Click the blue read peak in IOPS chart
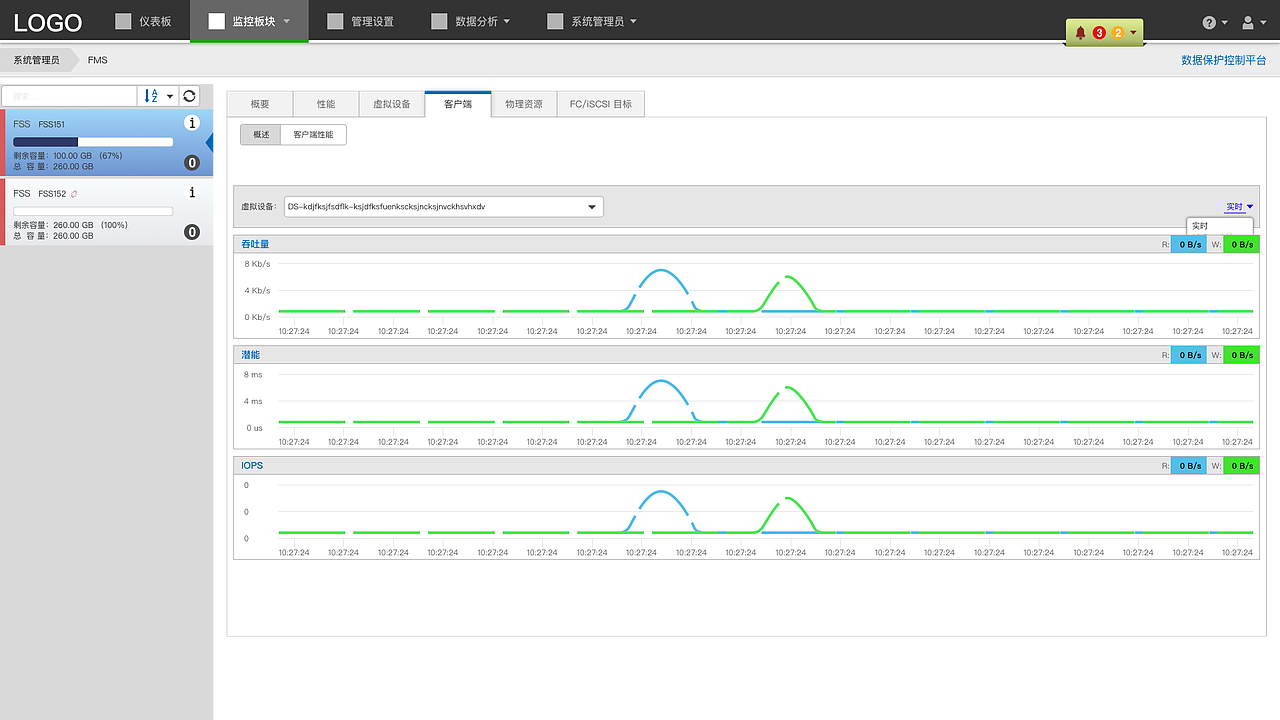This screenshot has width=1280, height=720. [x=660, y=492]
